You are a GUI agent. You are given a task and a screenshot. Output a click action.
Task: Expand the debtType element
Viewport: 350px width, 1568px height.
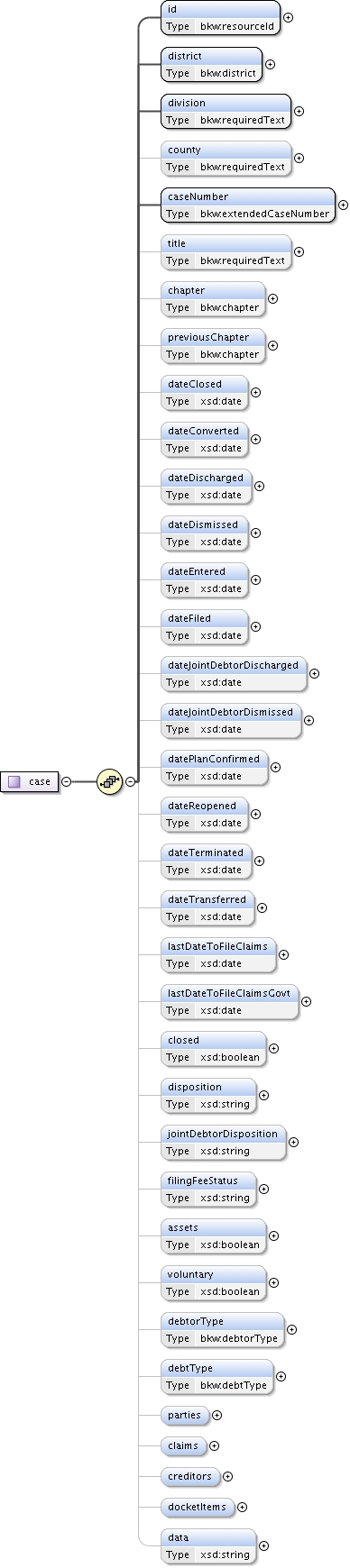(281, 1376)
